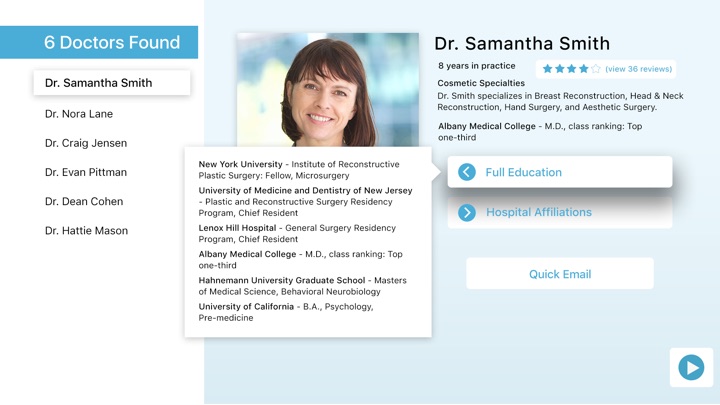The width and height of the screenshot is (720, 405).
Task: Open the view 36 reviews link
Action: pos(638,69)
